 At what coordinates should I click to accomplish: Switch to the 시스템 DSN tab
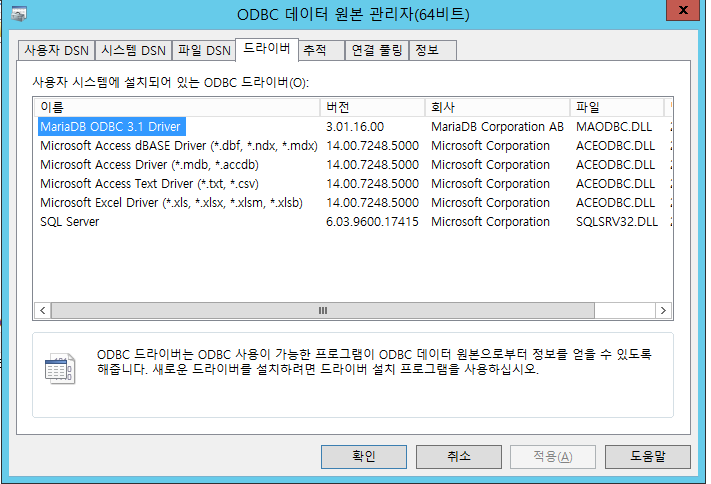[x=133, y=50]
